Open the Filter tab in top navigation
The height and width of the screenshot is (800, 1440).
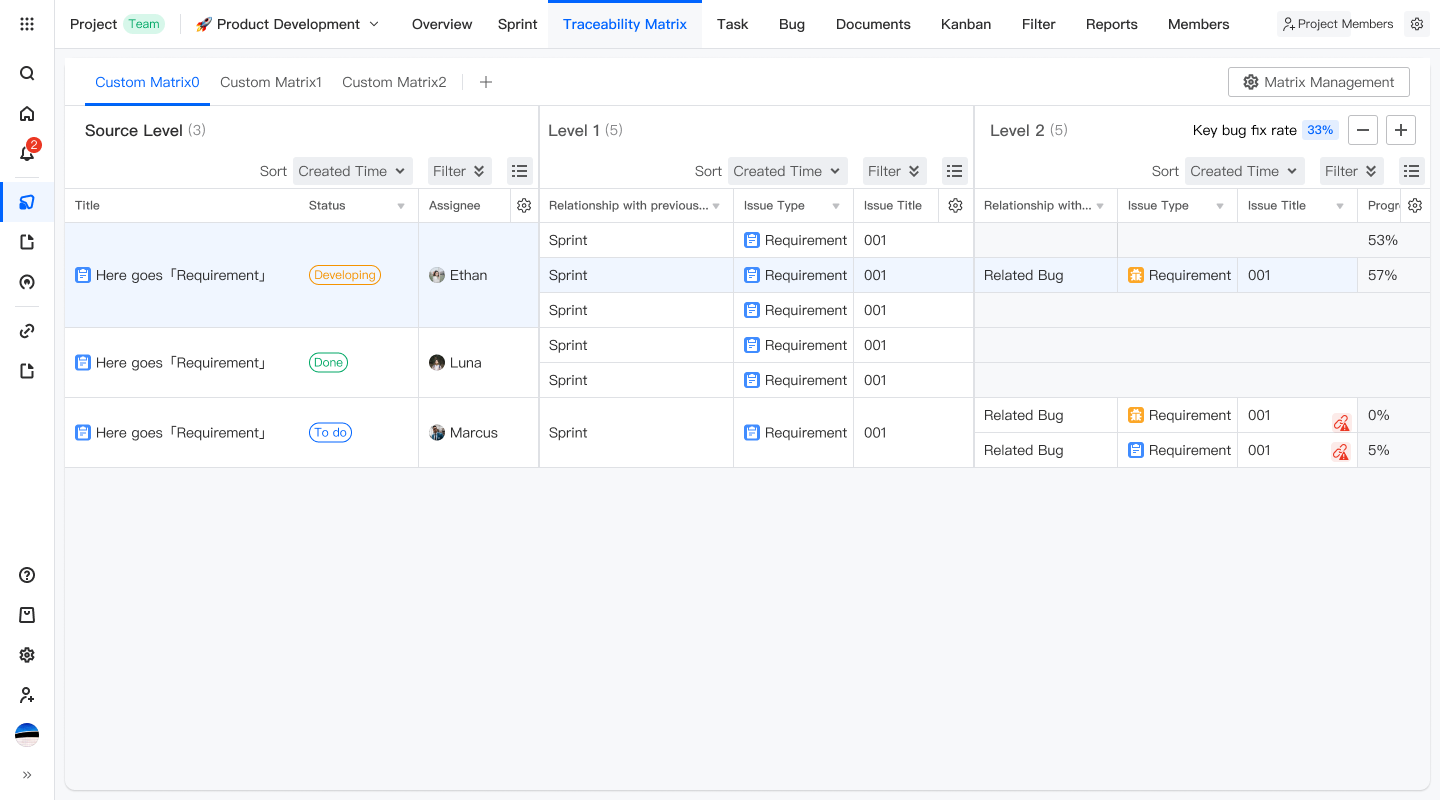[x=1039, y=24]
